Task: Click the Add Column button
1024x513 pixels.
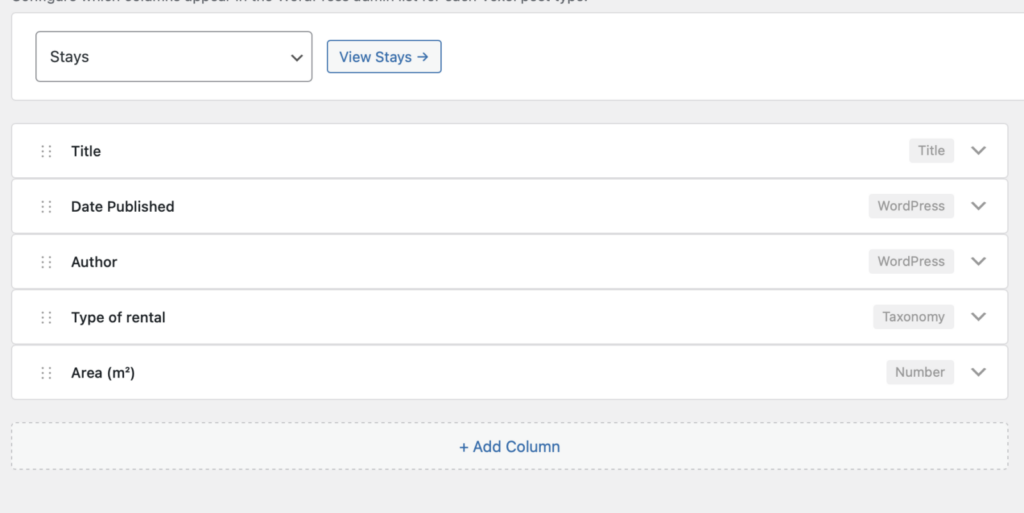Action: click(509, 447)
